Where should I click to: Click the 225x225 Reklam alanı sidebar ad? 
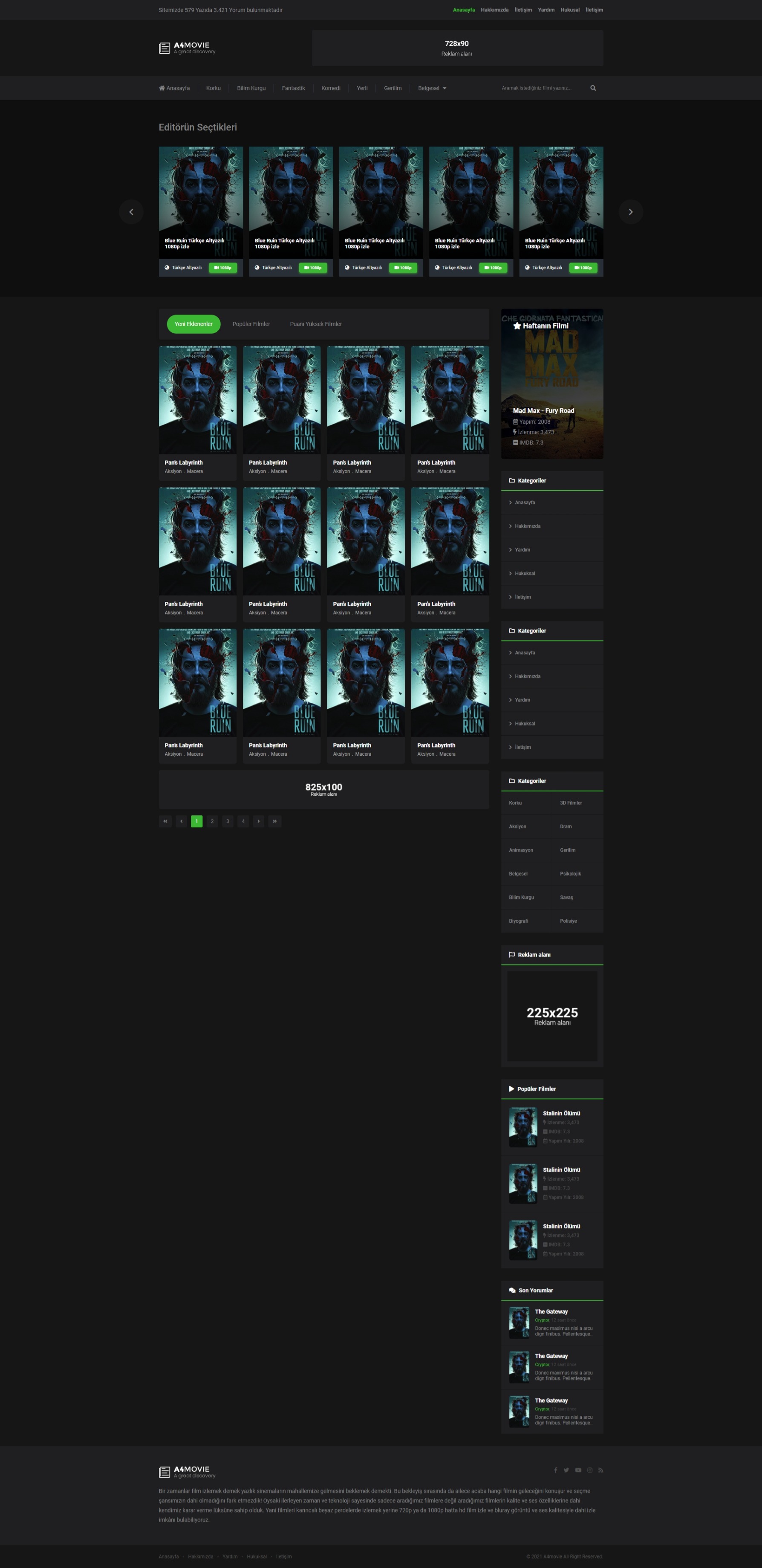[552, 1016]
